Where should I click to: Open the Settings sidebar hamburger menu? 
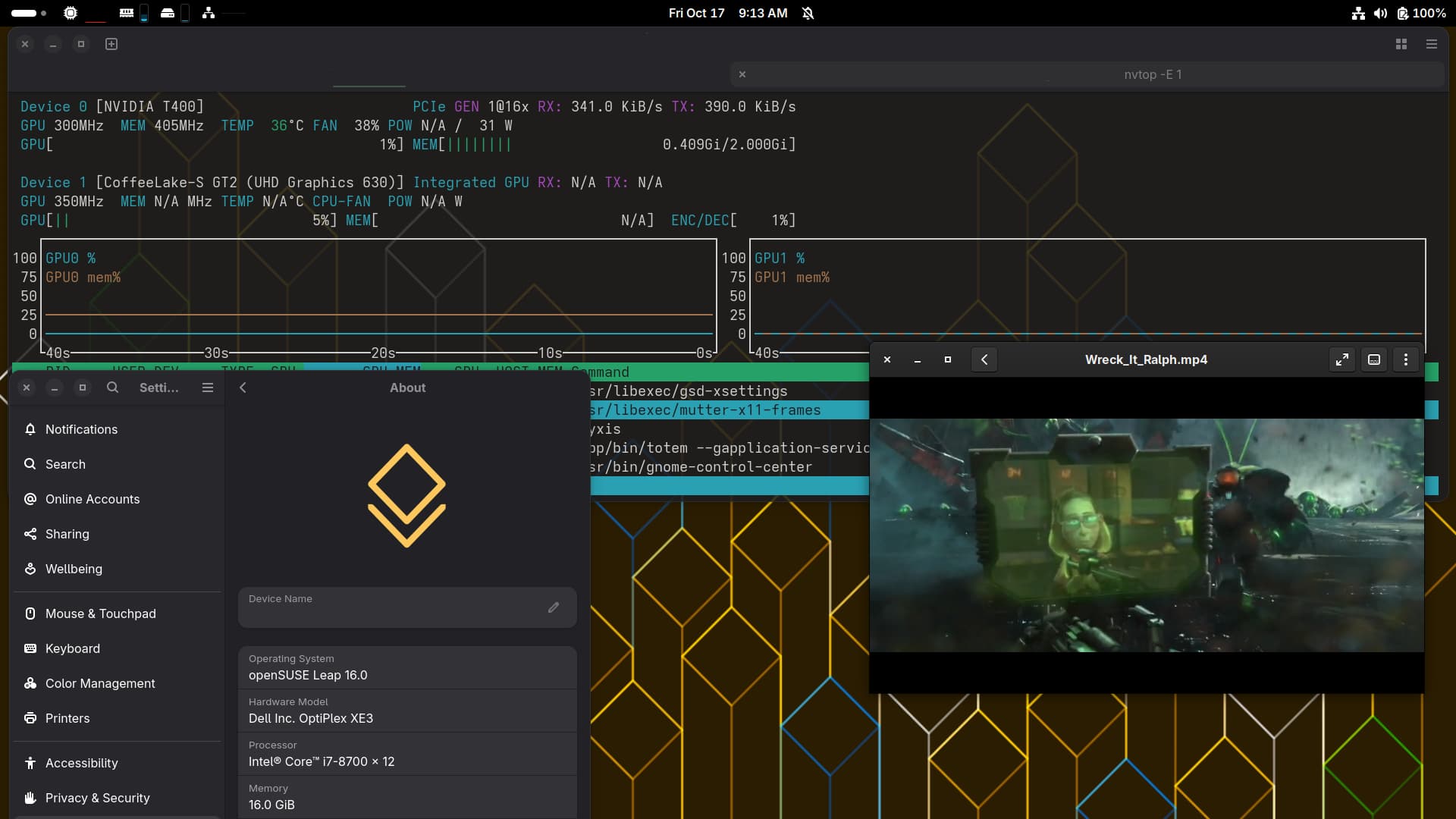[x=207, y=388]
